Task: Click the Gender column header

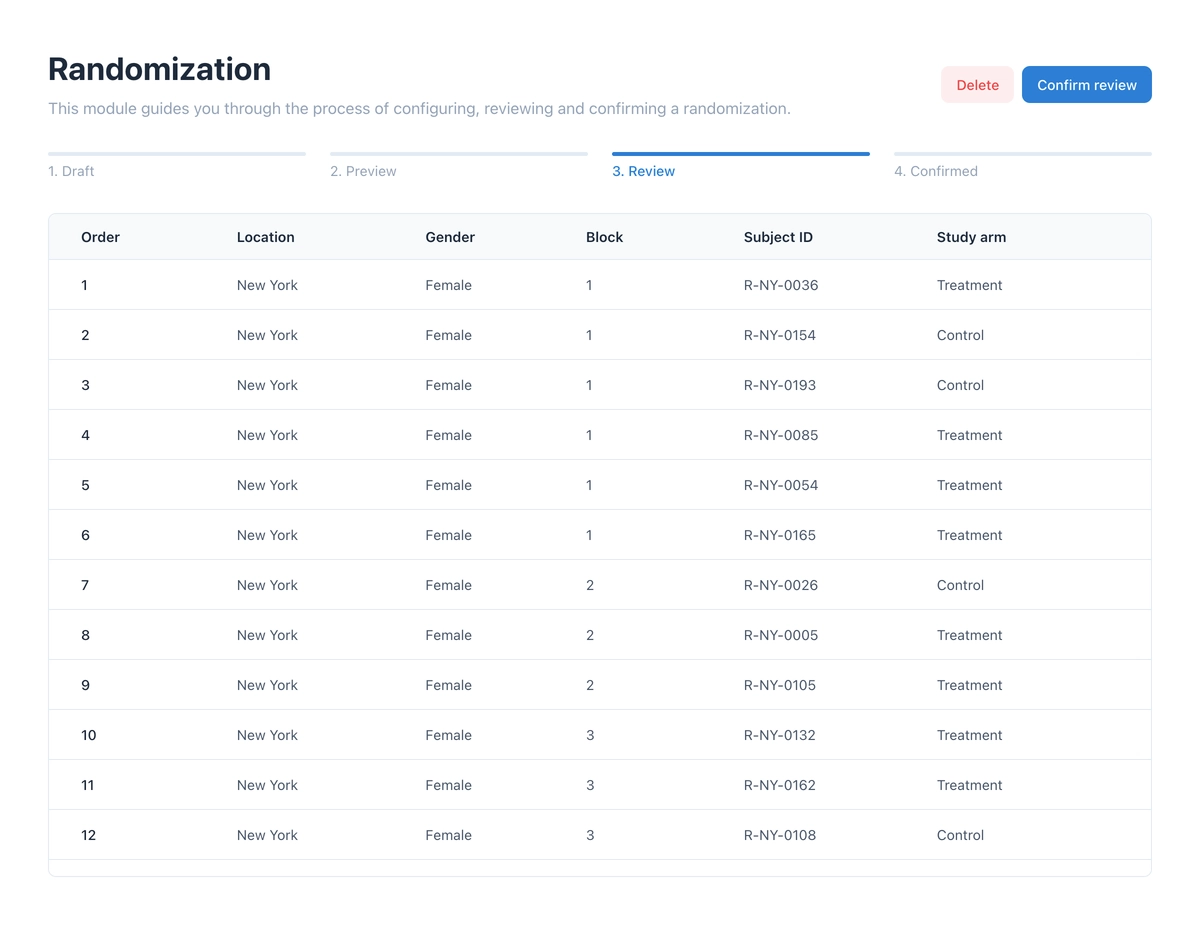Action: pos(450,237)
